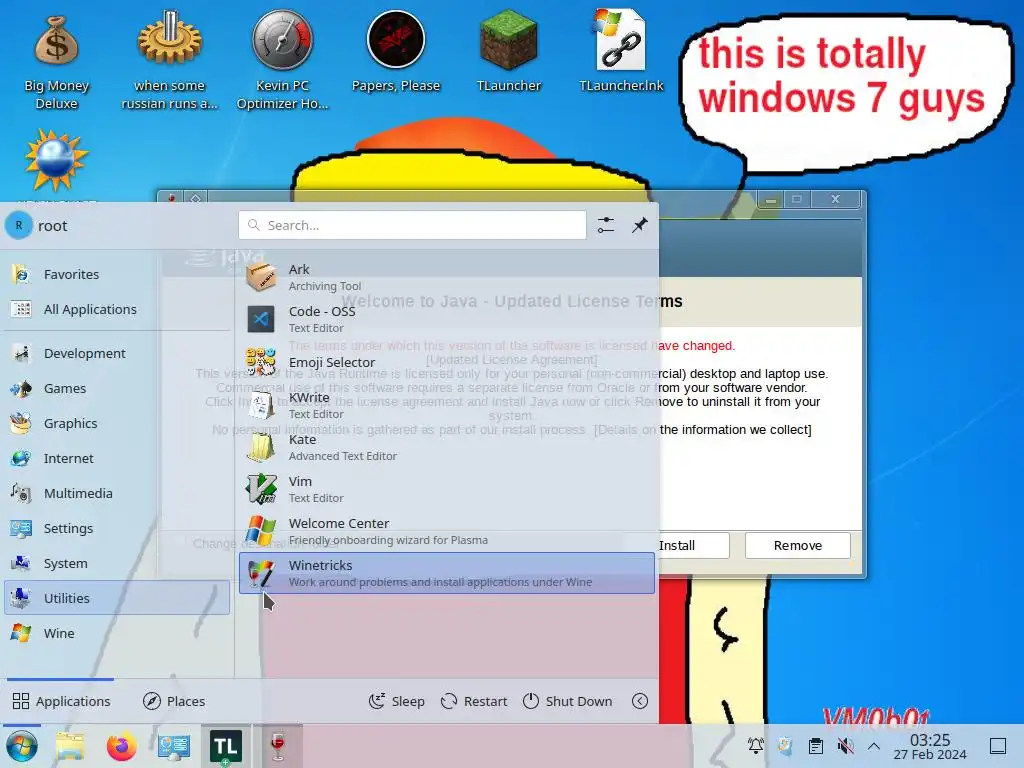
Task: Click muted volume tray icon
Action: pyautogui.click(x=845, y=746)
